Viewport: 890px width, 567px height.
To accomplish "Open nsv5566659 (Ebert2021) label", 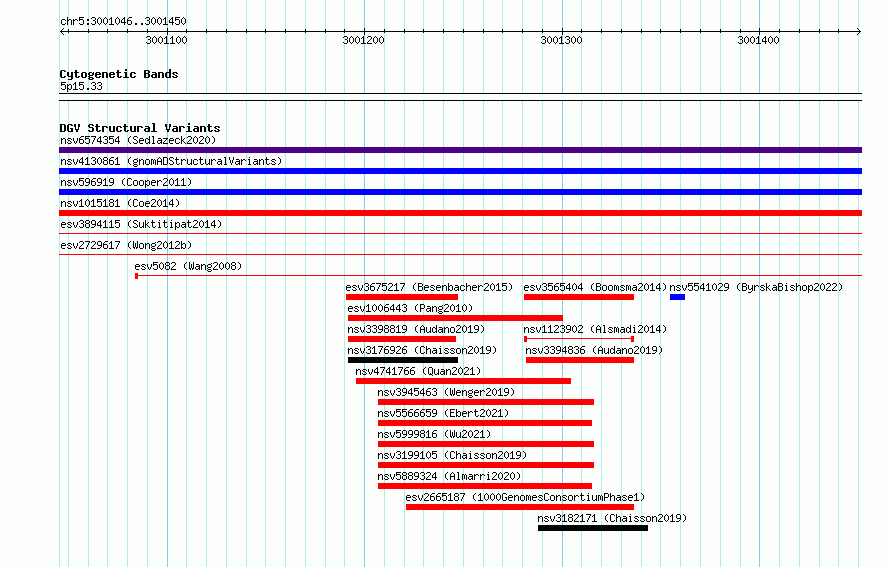I will tap(443, 413).
